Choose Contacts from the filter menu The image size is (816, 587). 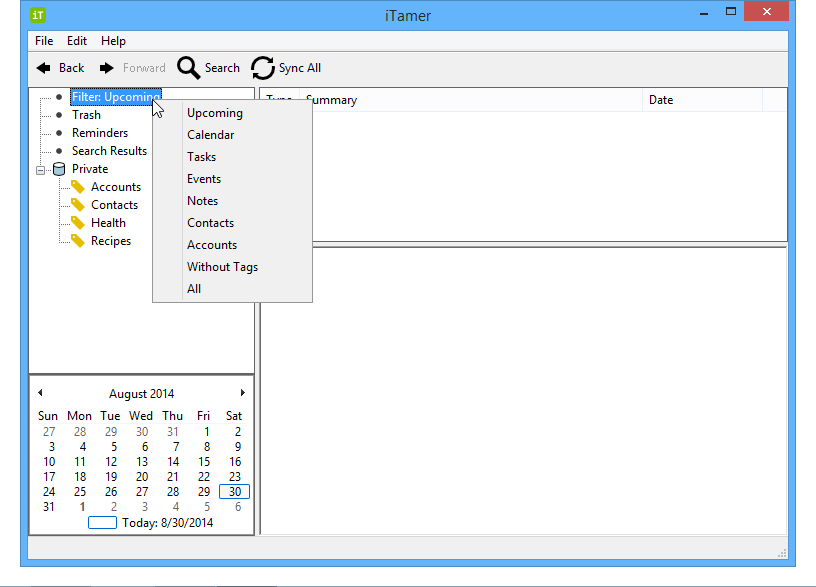tap(233, 223)
